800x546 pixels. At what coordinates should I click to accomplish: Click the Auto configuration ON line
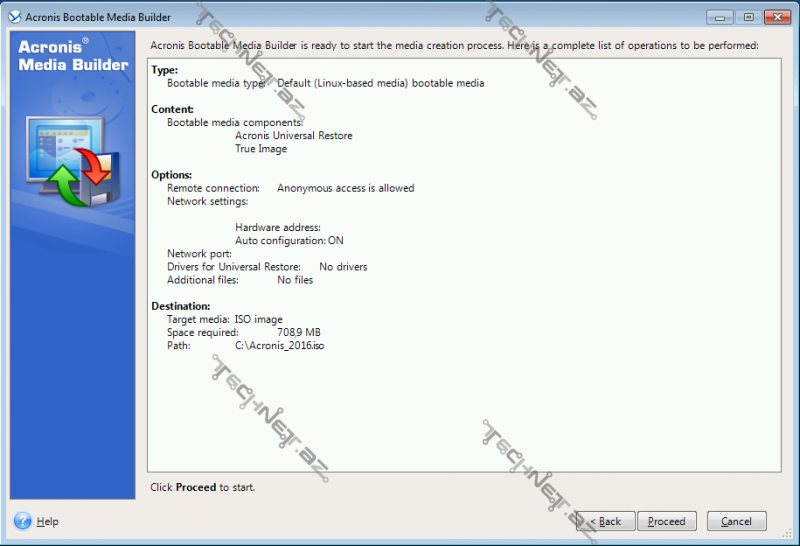(x=289, y=241)
